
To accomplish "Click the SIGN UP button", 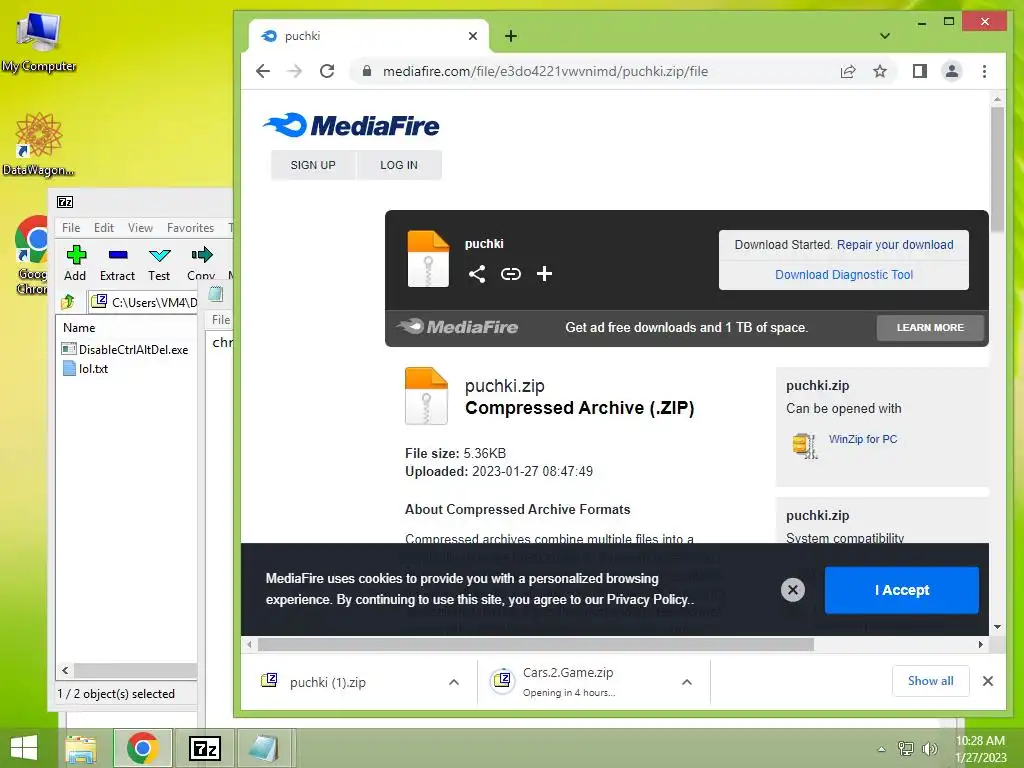I will (313, 165).
